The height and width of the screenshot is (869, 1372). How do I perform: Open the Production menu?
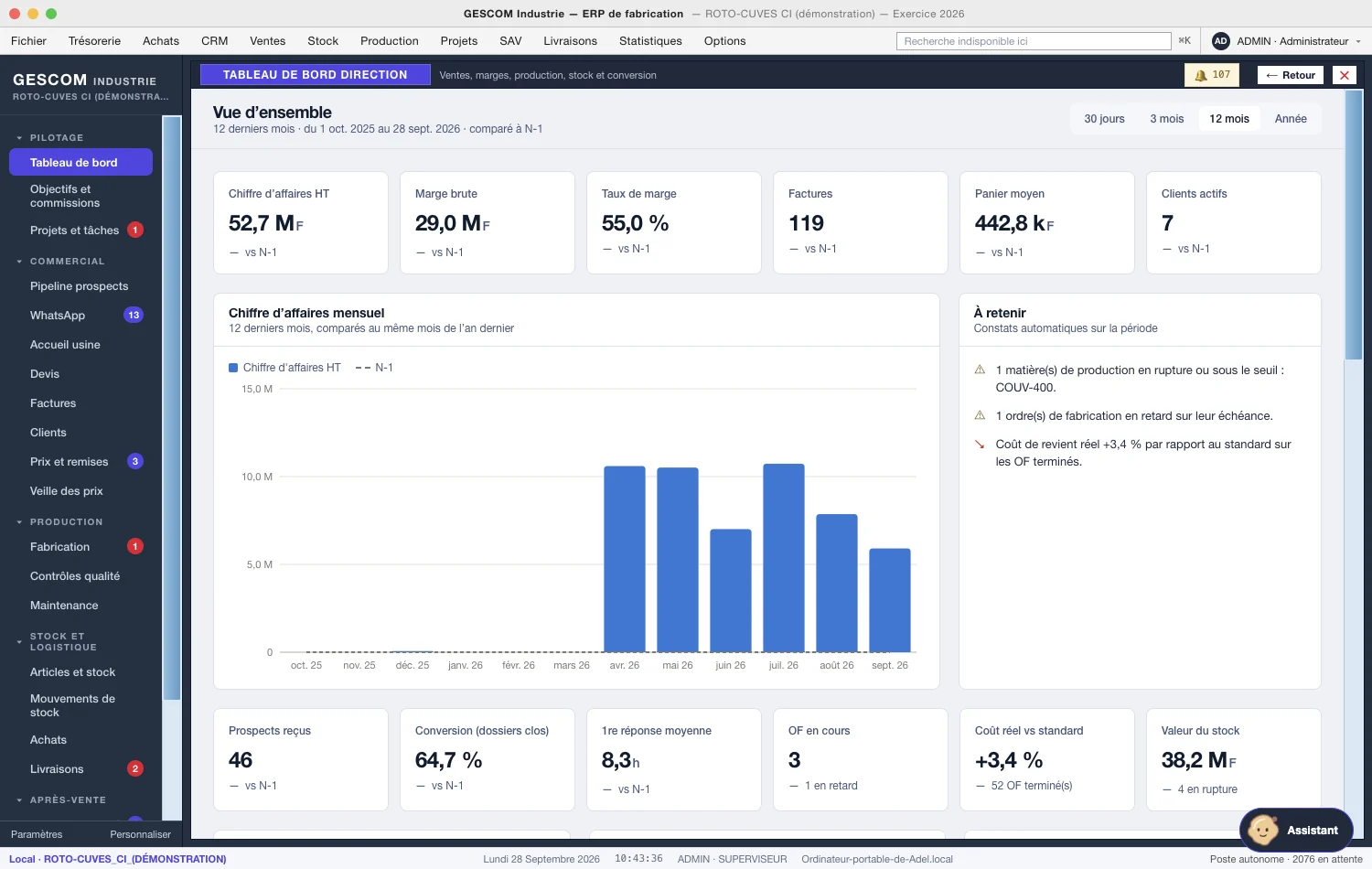[x=389, y=41]
